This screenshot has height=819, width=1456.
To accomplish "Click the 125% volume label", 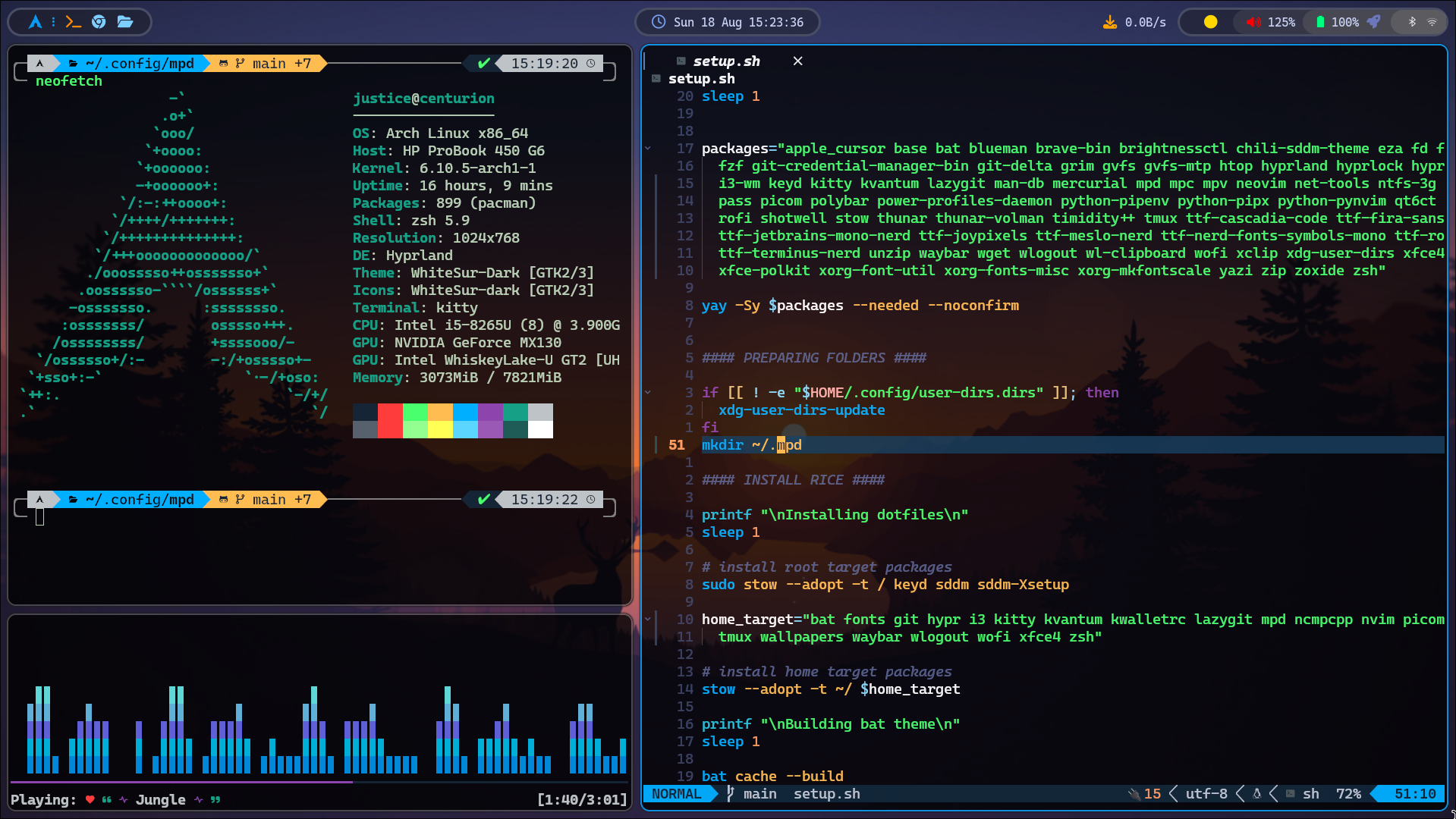I will (x=1281, y=22).
